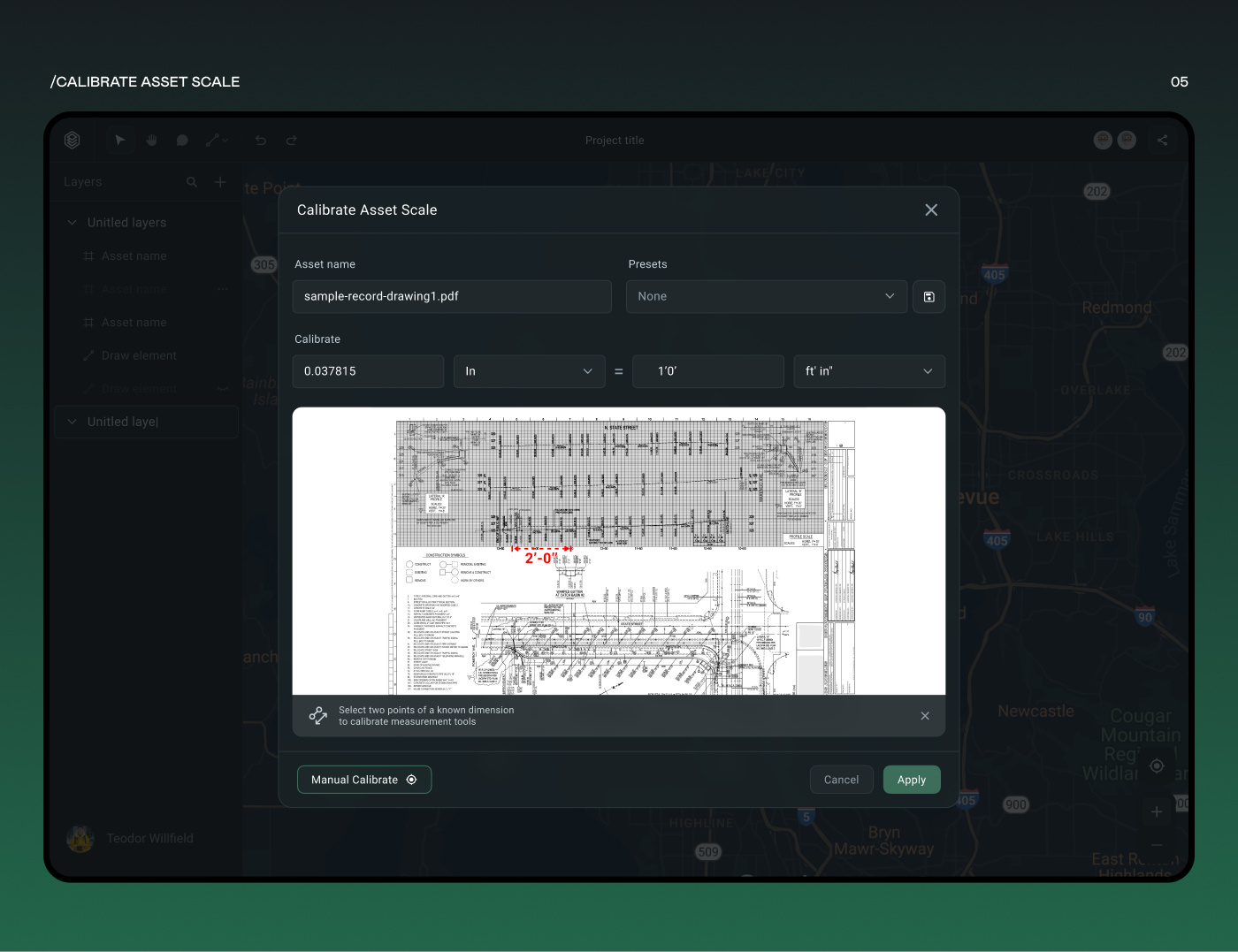Open the comment tool

click(182, 140)
